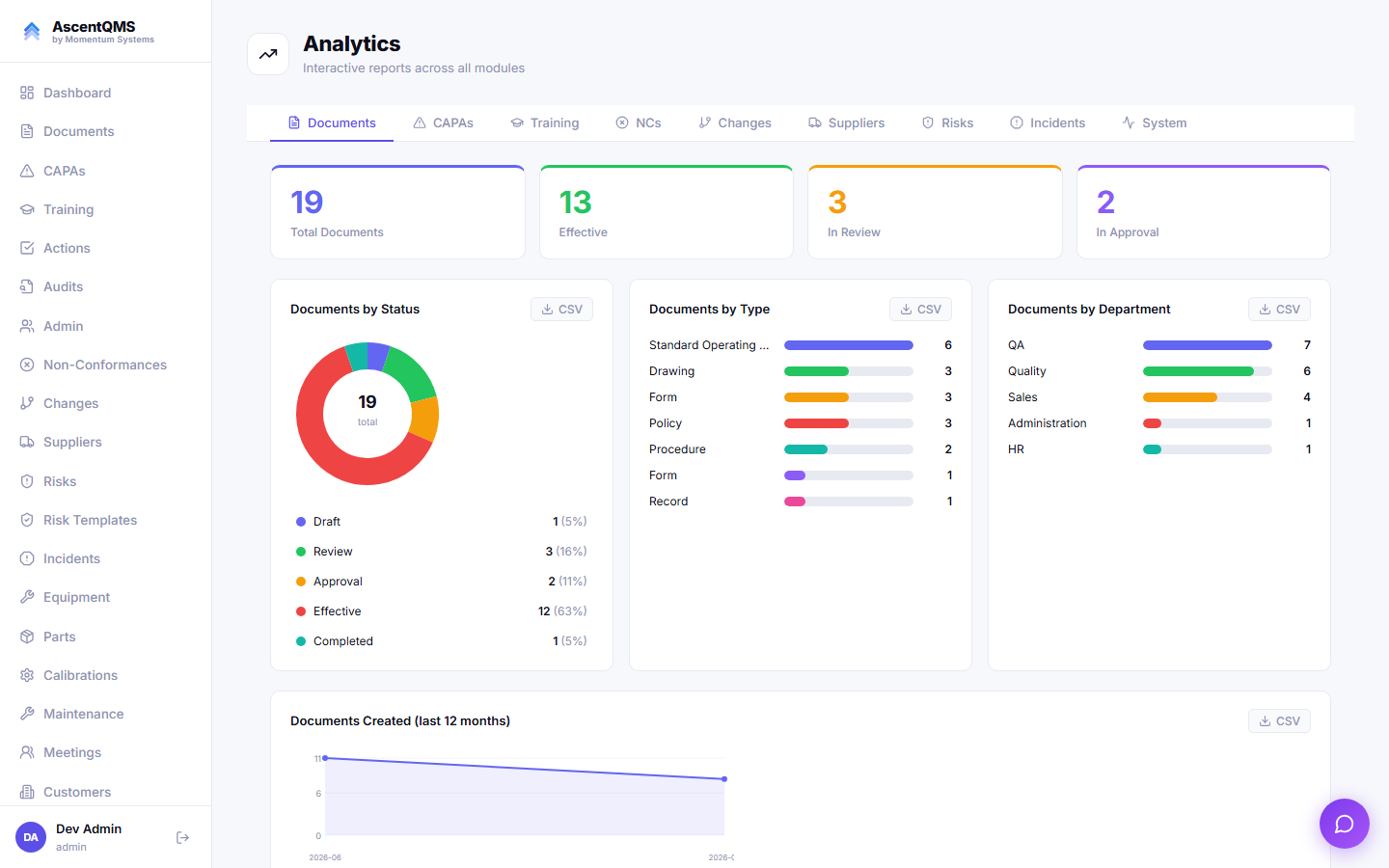Select the Documents analytics tab
The height and width of the screenshot is (868, 1389).
(x=332, y=122)
